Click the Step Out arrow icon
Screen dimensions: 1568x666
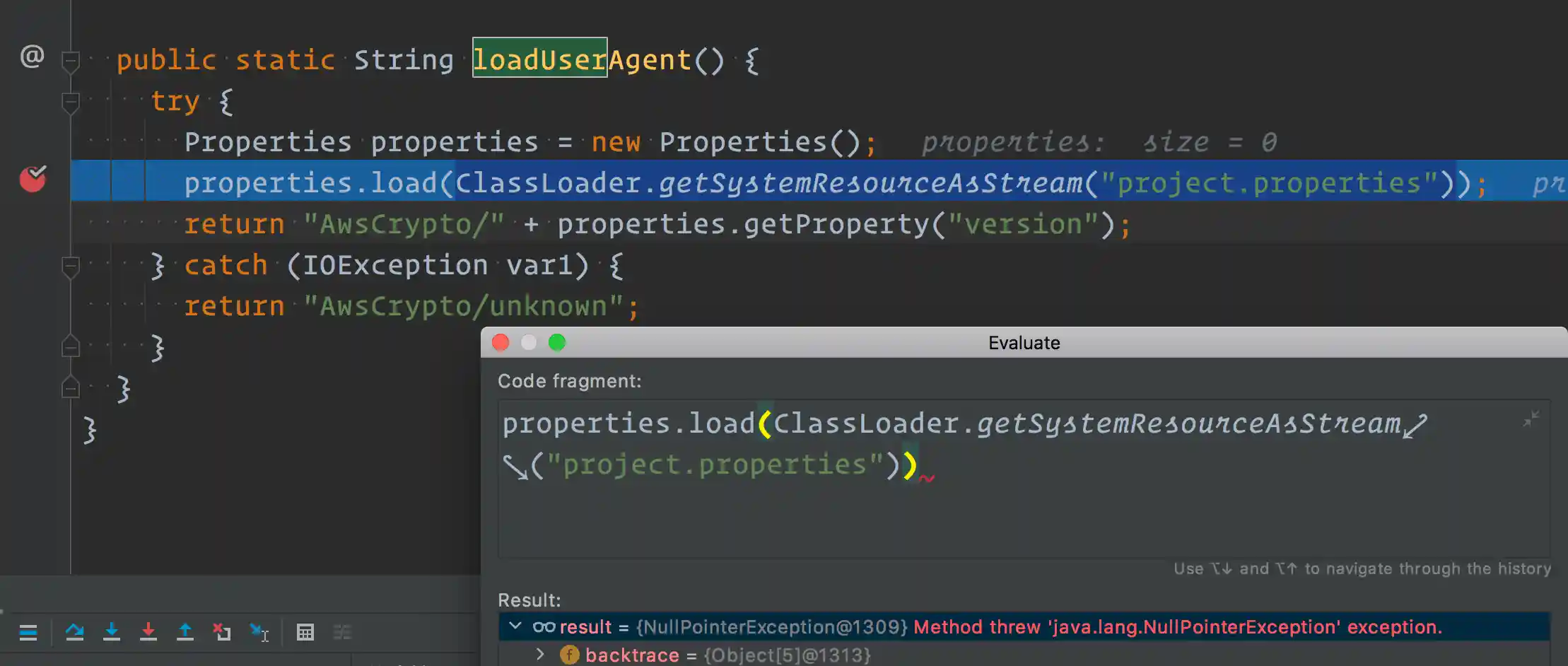[185, 632]
